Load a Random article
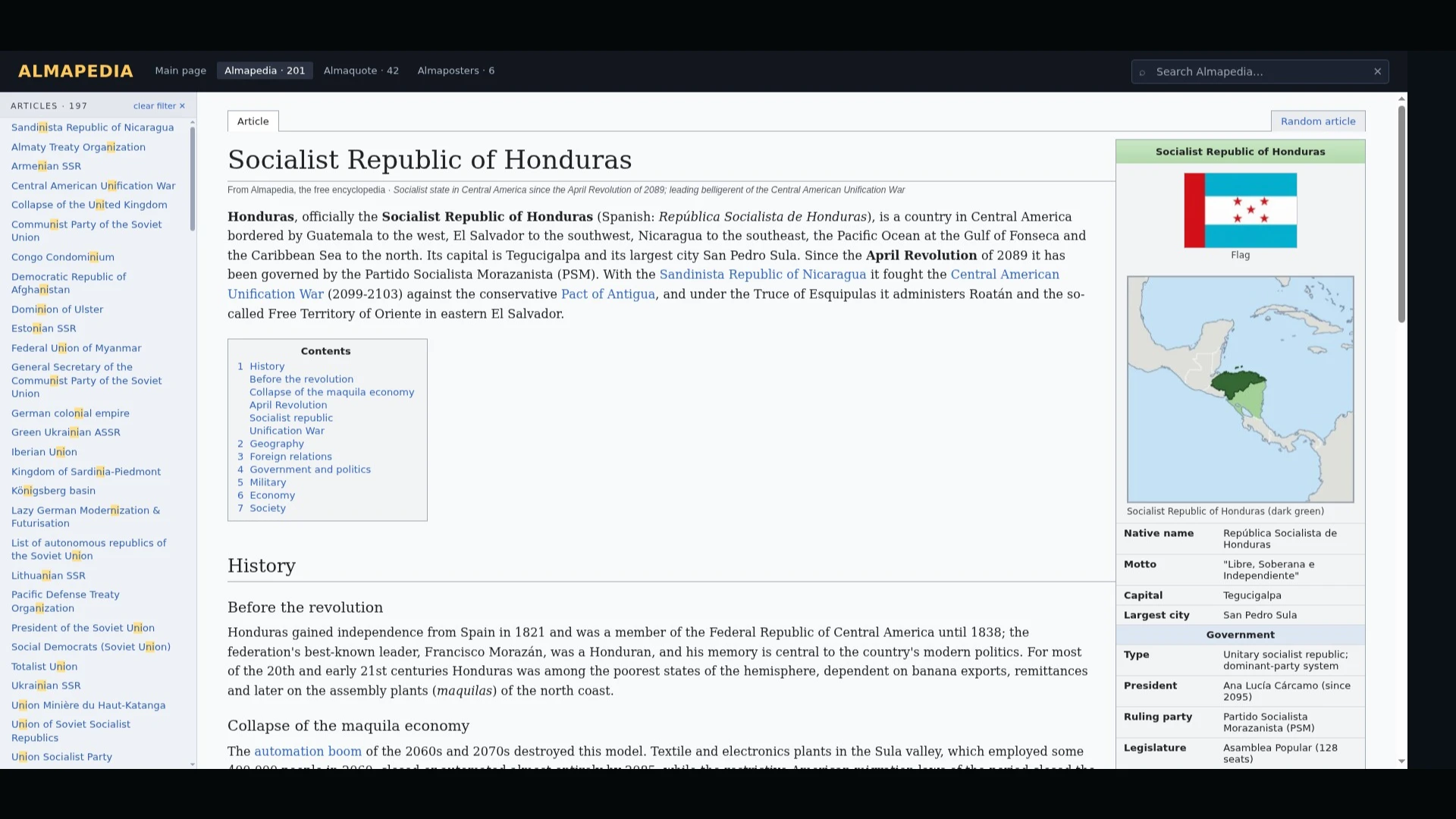Viewport: 1456px width, 819px height. [1317, 121]
